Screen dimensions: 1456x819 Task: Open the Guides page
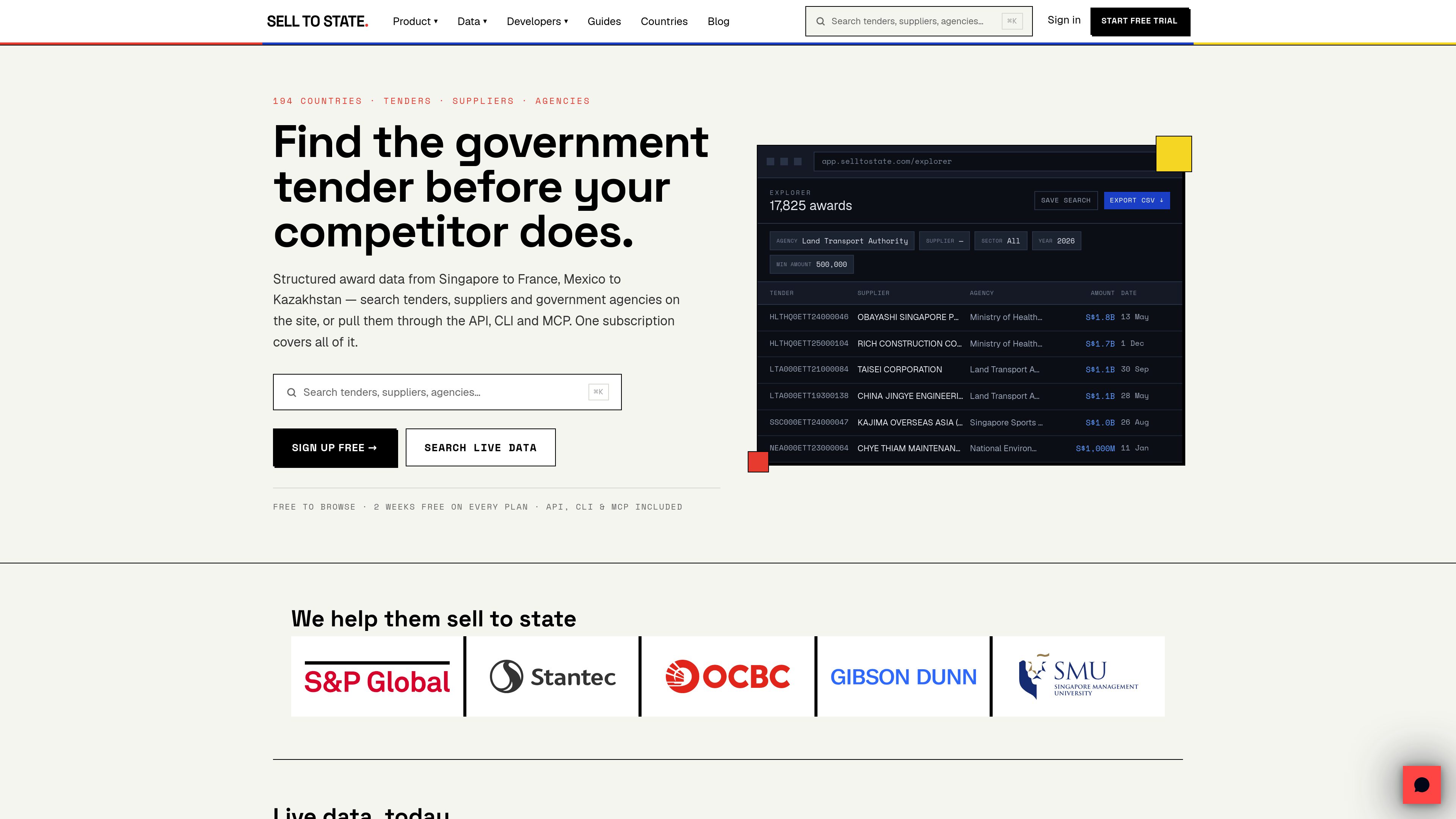tap(604, 22)
